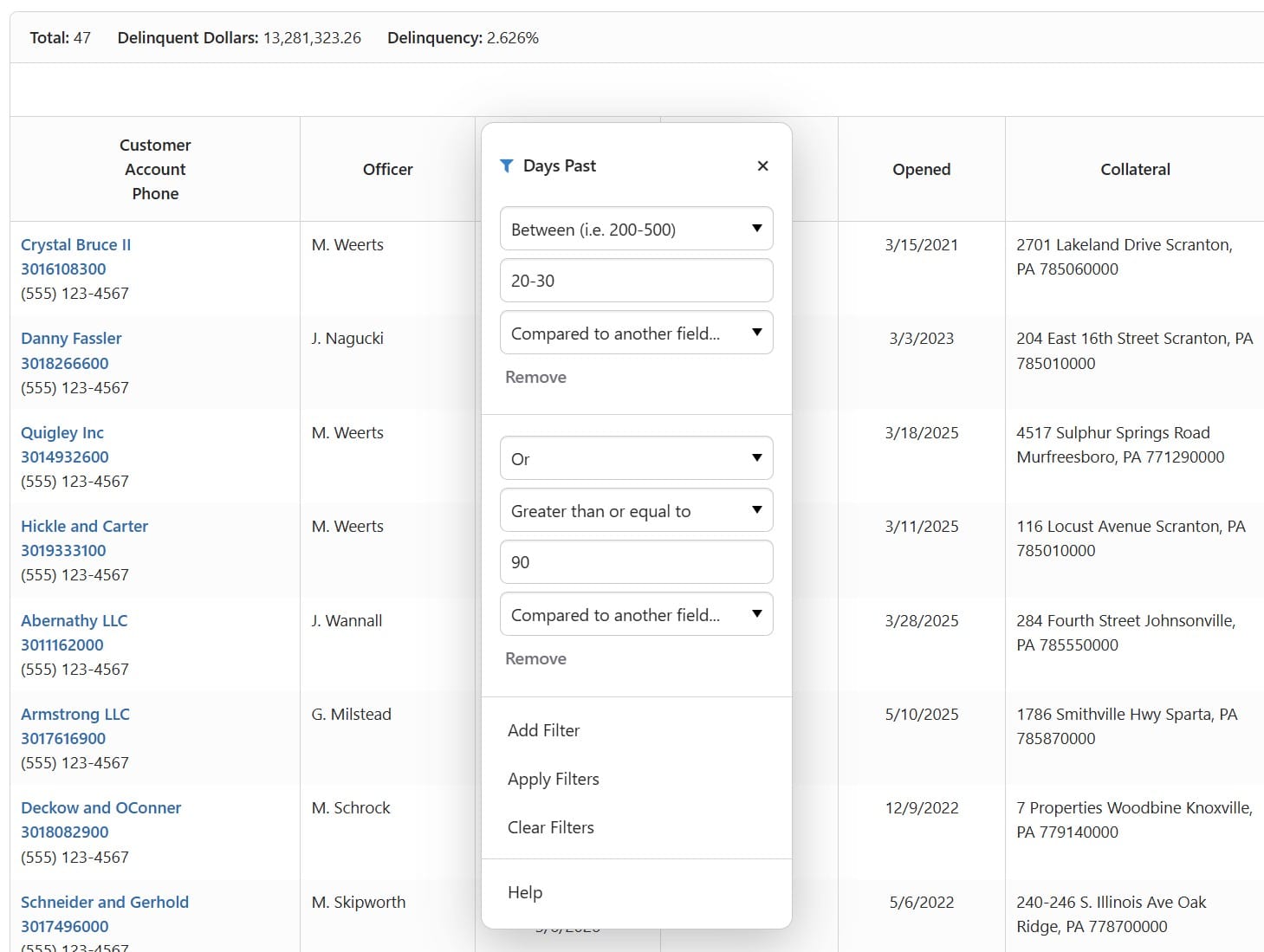Open first Compared to another field dropdown
1264x952 pixels.
point(637,333)
